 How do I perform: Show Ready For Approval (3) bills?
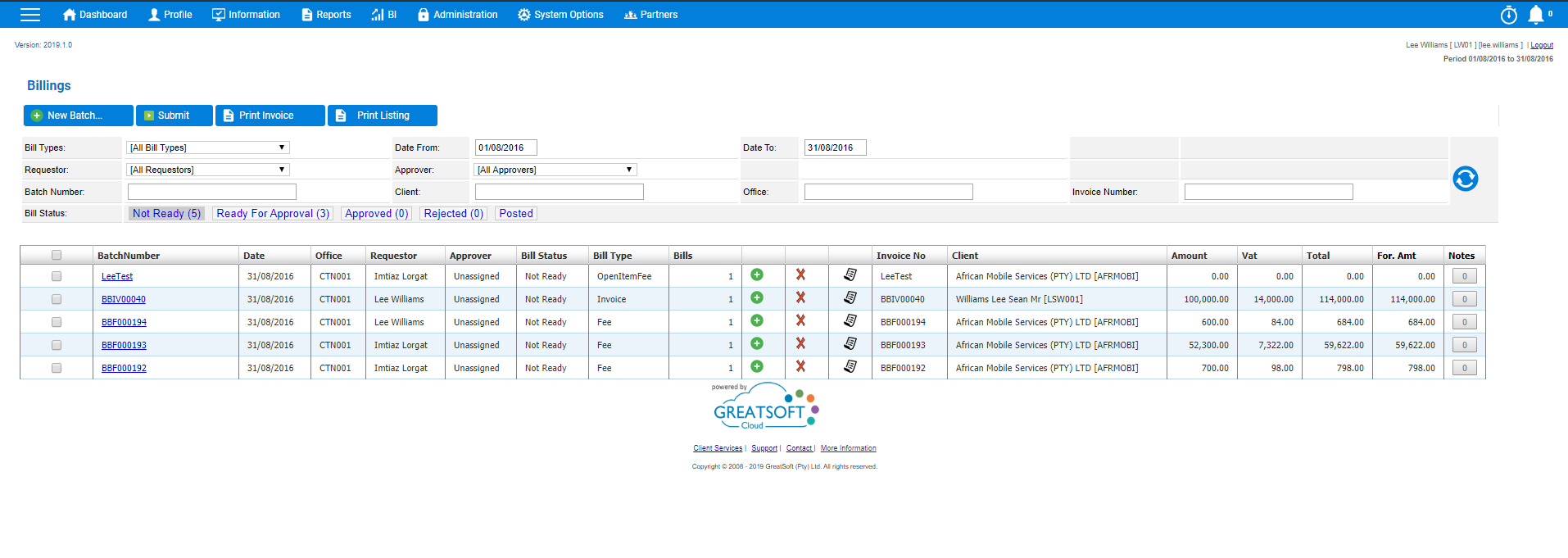pos(273,213)
